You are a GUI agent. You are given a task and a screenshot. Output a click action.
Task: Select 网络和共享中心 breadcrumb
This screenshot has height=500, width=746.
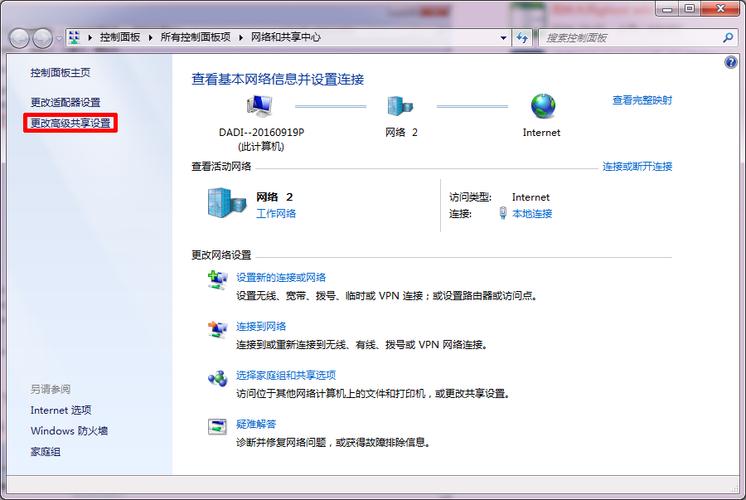point(286,37)
